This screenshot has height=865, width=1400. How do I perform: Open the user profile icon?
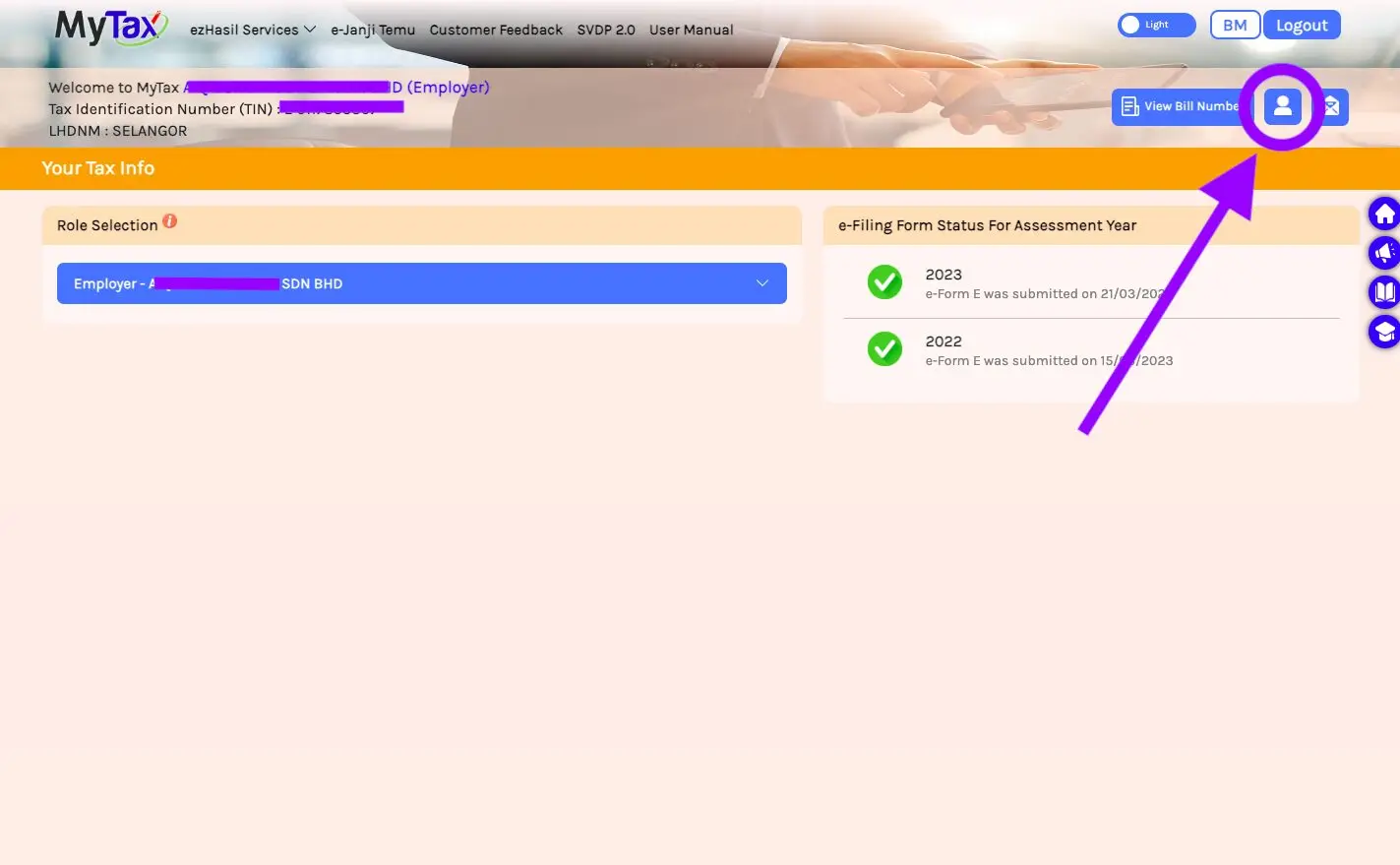pos(1282,106)
